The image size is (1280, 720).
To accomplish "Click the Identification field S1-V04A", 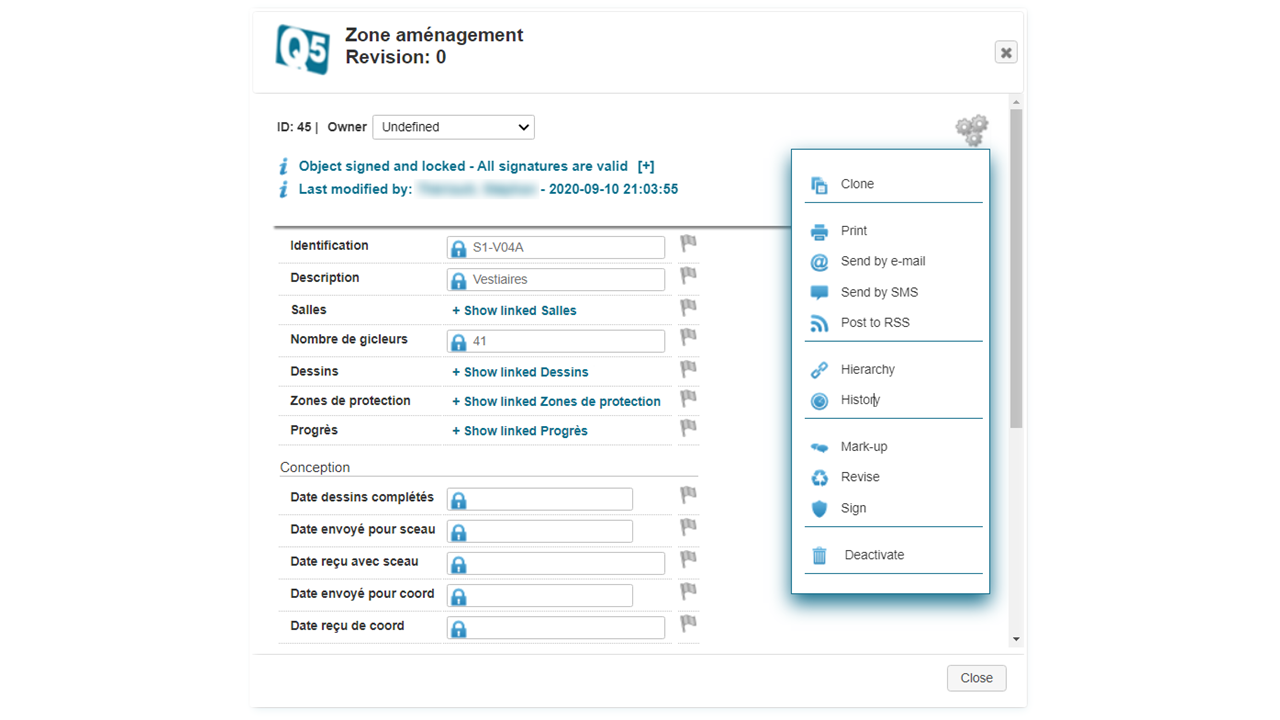I will tap(556, 248).
